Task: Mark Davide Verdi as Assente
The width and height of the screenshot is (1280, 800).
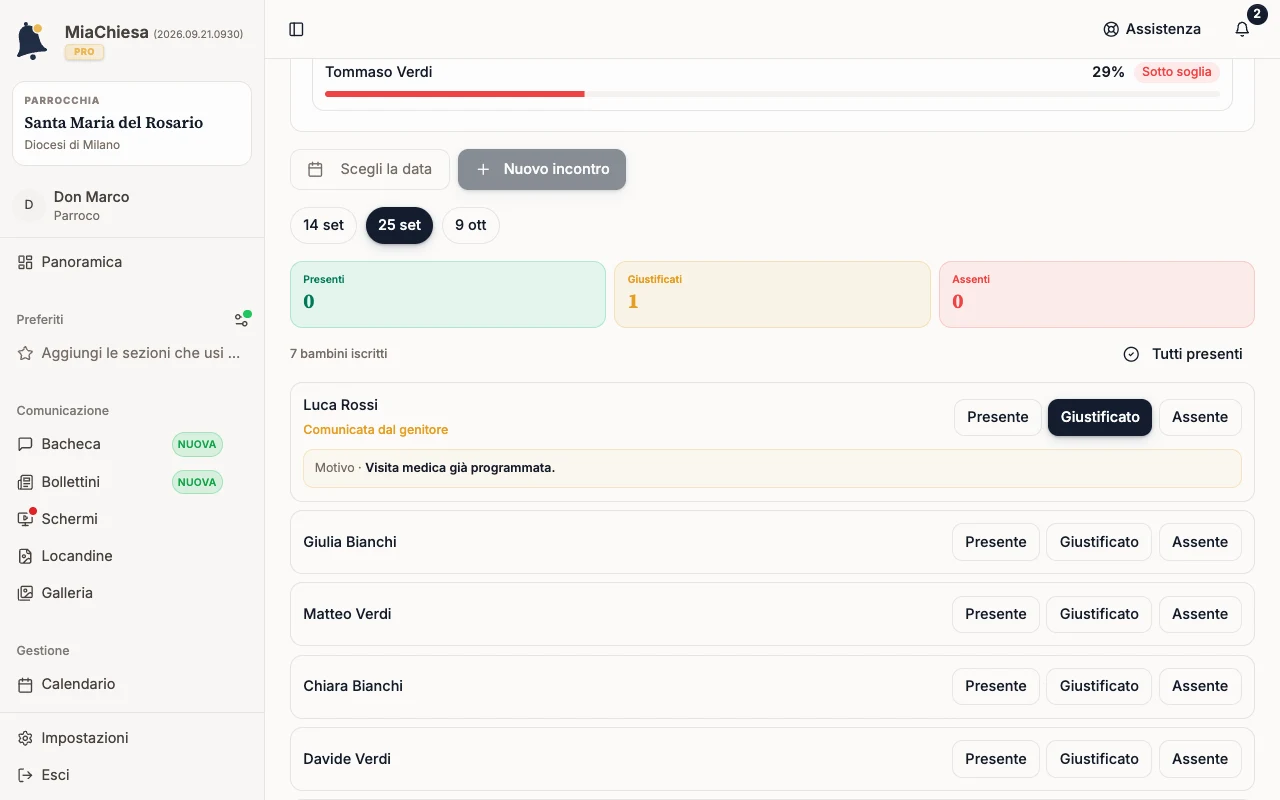Action: click(1200, 759)
